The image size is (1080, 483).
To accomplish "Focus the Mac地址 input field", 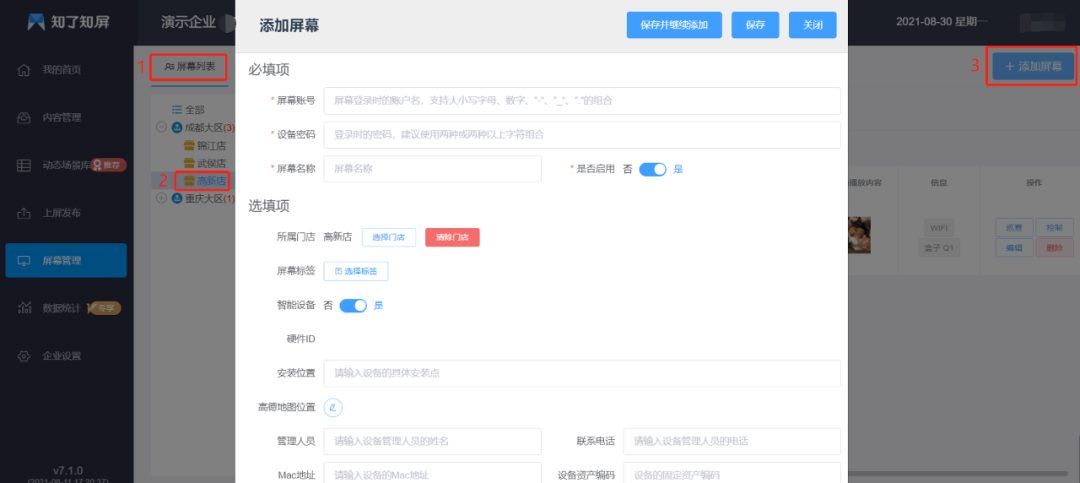I will [433, 473].
